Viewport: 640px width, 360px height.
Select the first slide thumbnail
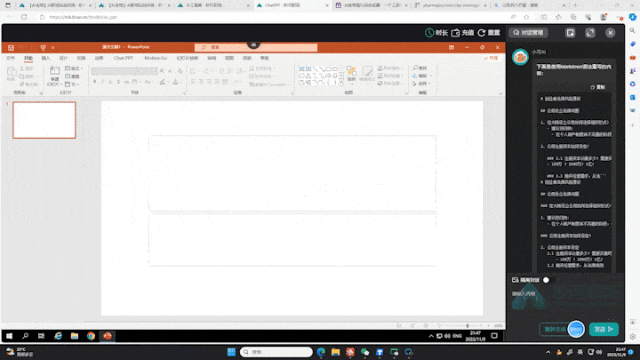tap(44, 120)
